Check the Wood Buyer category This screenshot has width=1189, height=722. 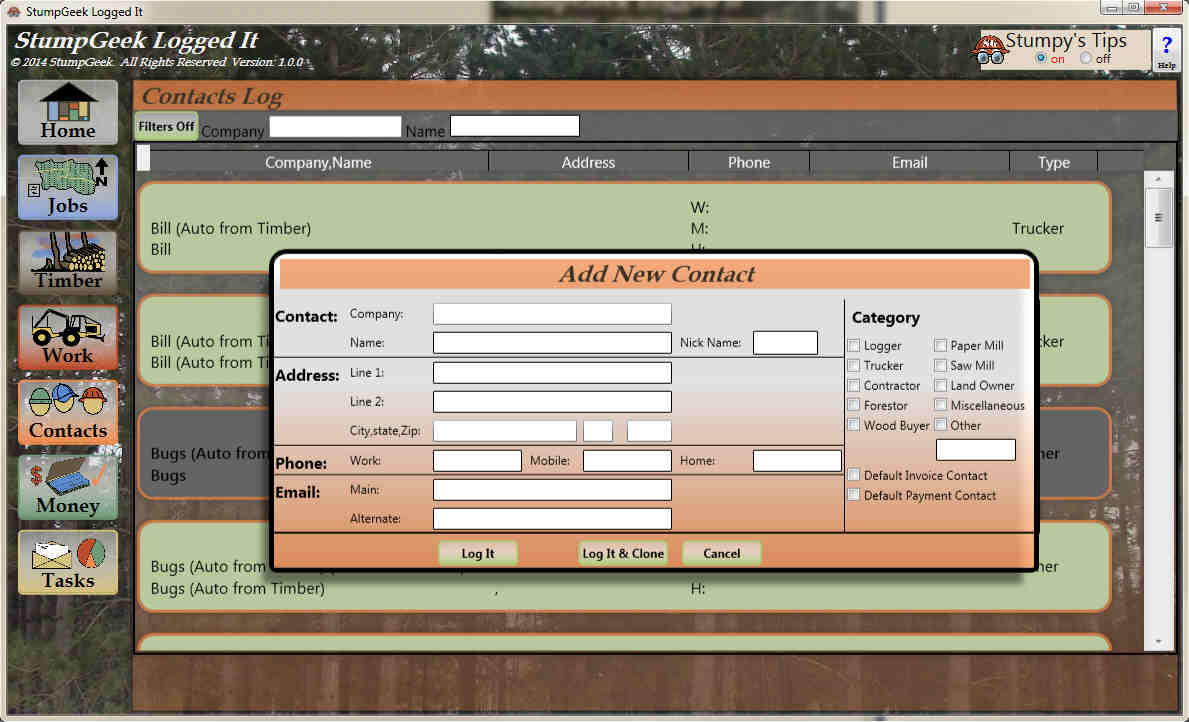pyautogui.click(x=854, y=425)
